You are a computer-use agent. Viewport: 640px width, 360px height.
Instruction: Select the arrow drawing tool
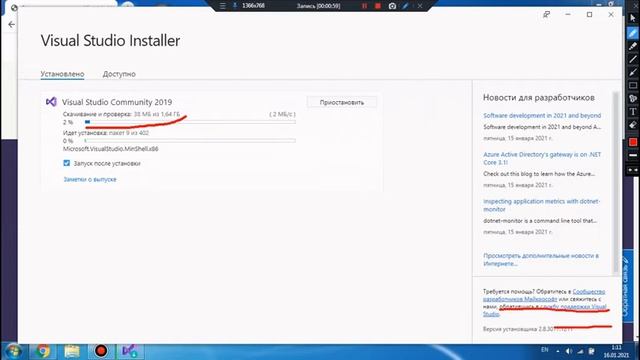633,73
